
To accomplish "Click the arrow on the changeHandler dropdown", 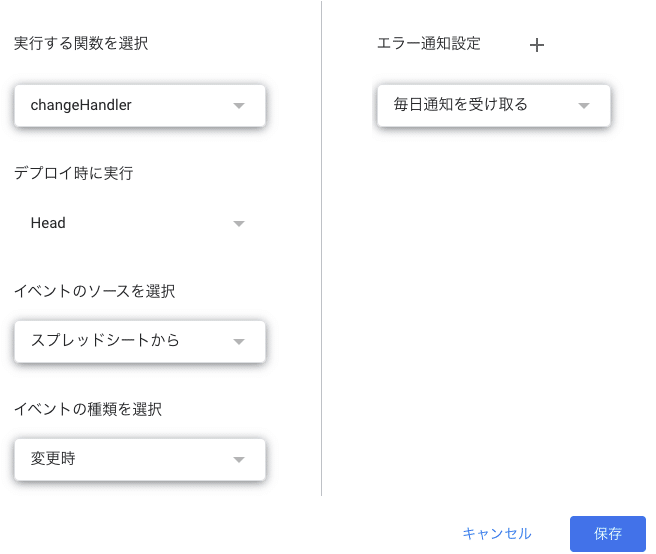I will [239, 105].
